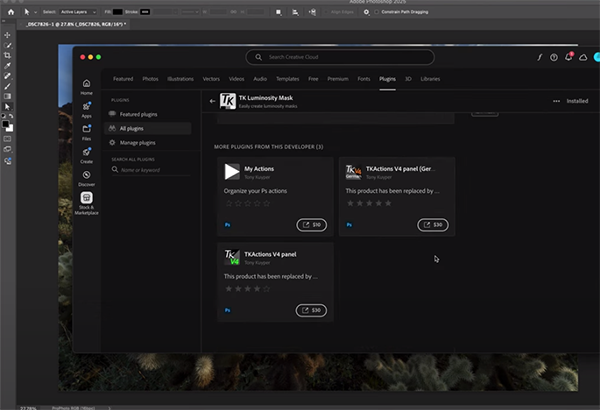The image size is (600, 410).
Task: Open the account avatar in Creative Cloud
Action: pos(597,57)
